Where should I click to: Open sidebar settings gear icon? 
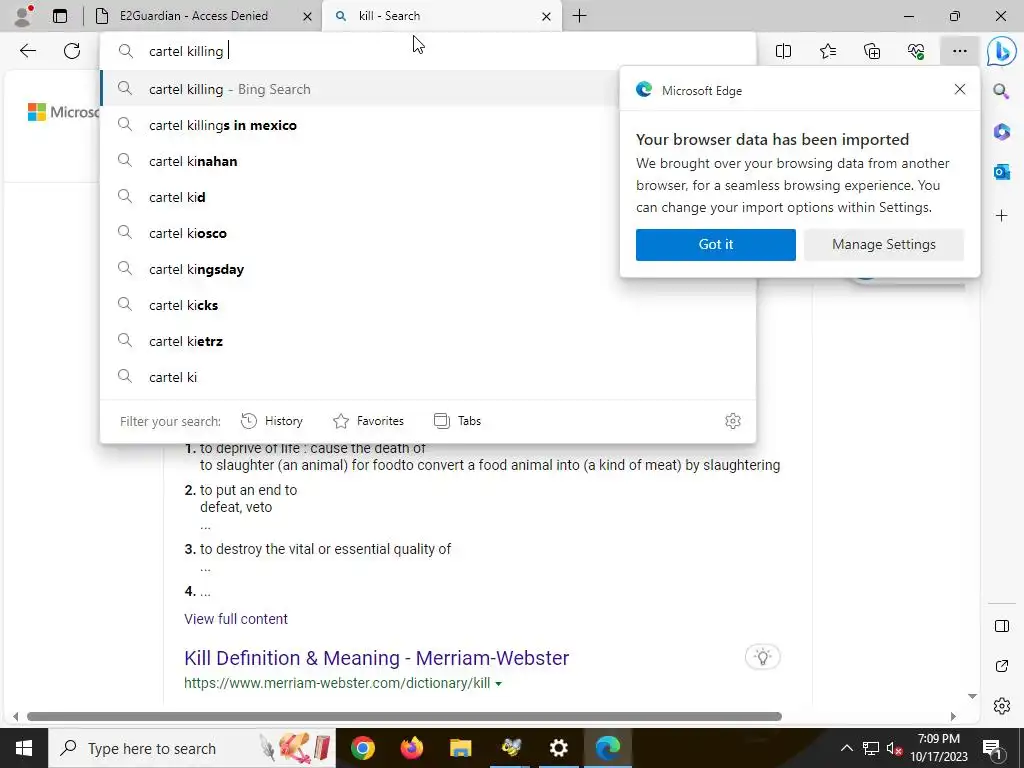point(1001,706)
